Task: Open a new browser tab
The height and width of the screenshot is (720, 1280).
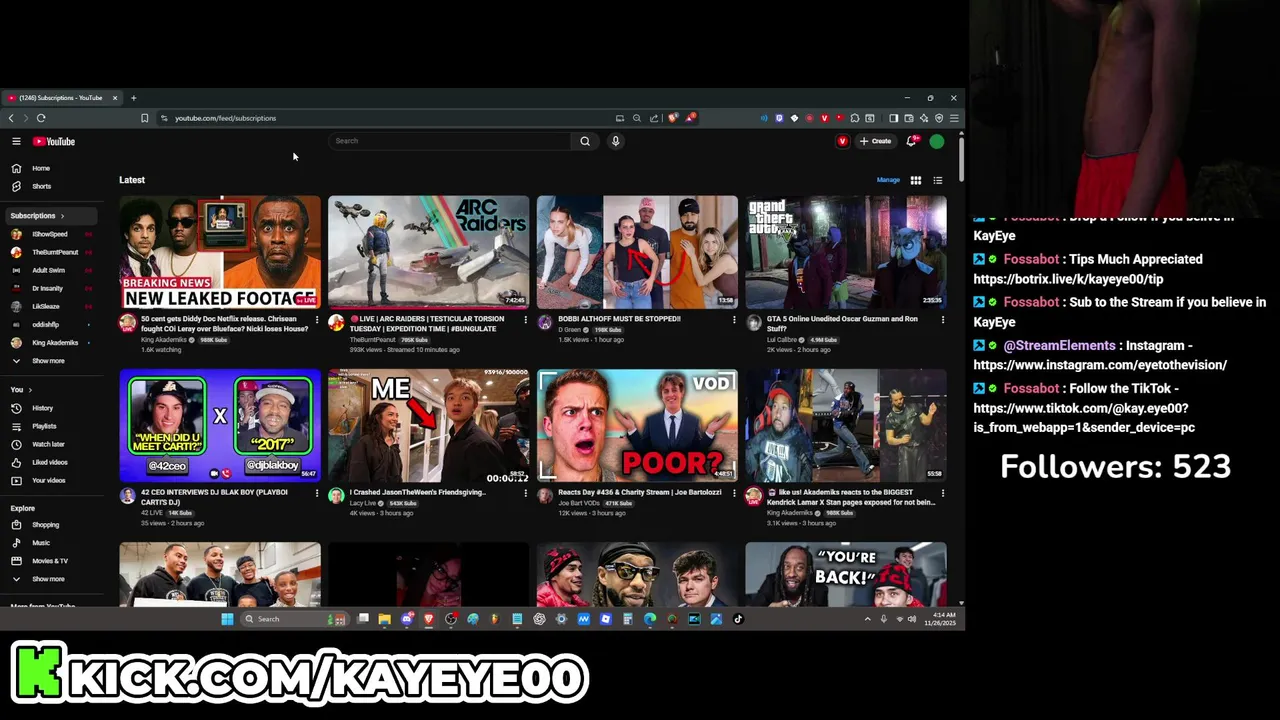Action: pyautogui.click(x=133, y=98)
